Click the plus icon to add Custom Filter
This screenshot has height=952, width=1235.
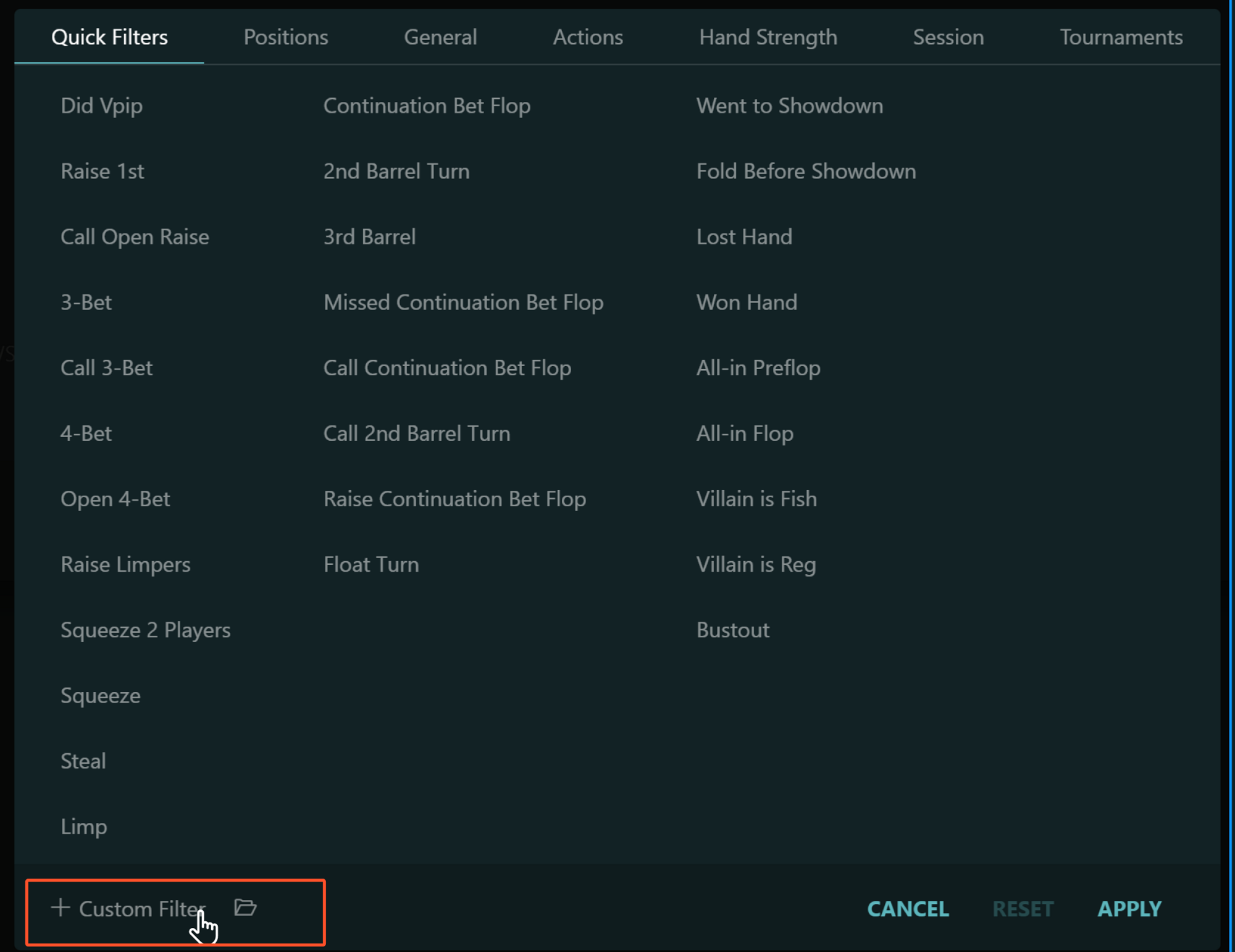click(61, 909)
